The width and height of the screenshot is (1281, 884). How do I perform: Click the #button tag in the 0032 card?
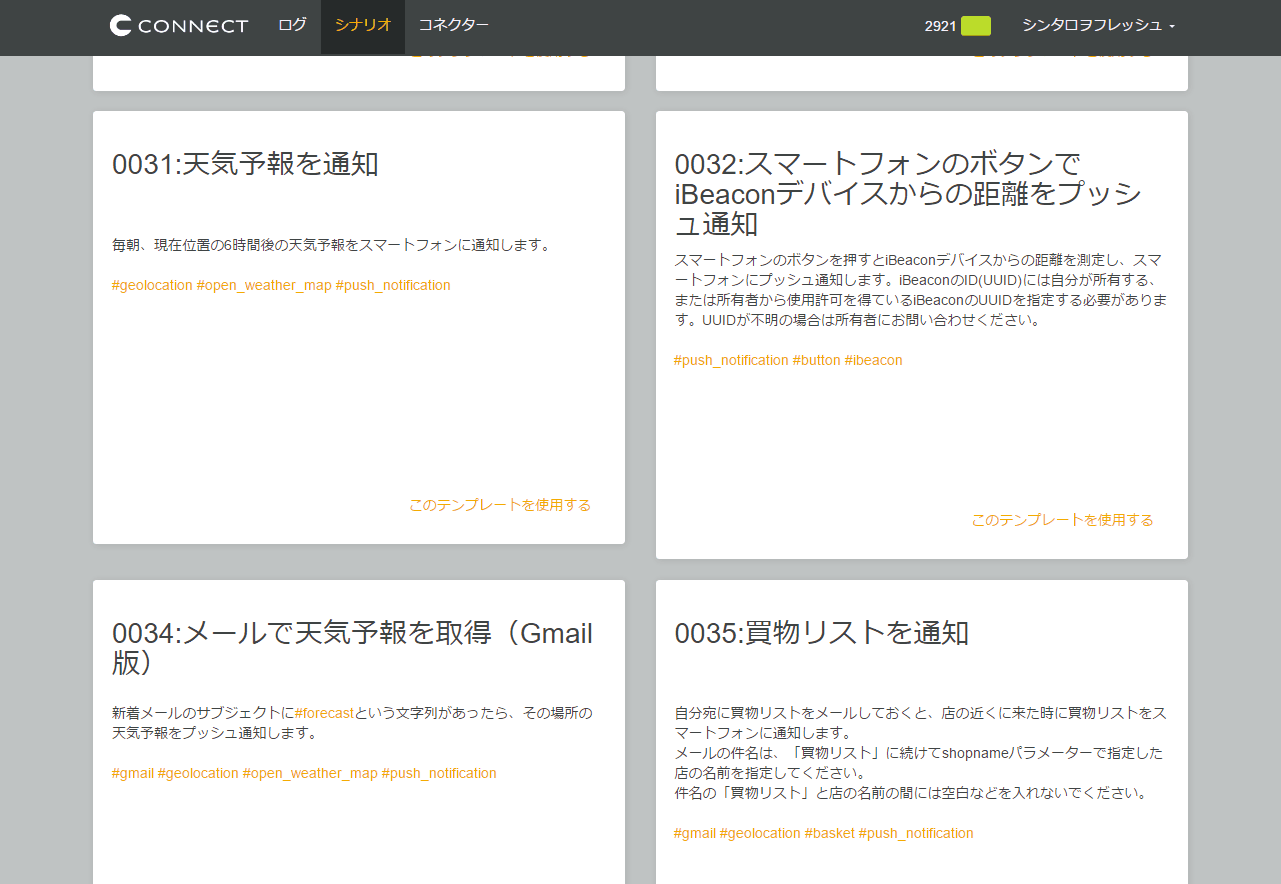coord(816,360)
